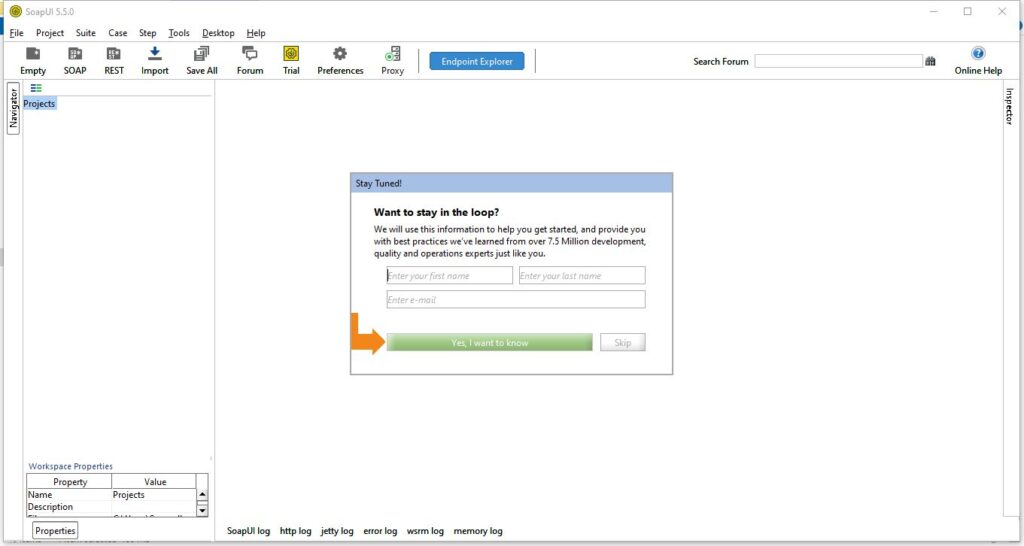Open the Project menu
This screenshot has height=546, width=1024.
click(50, 33)
